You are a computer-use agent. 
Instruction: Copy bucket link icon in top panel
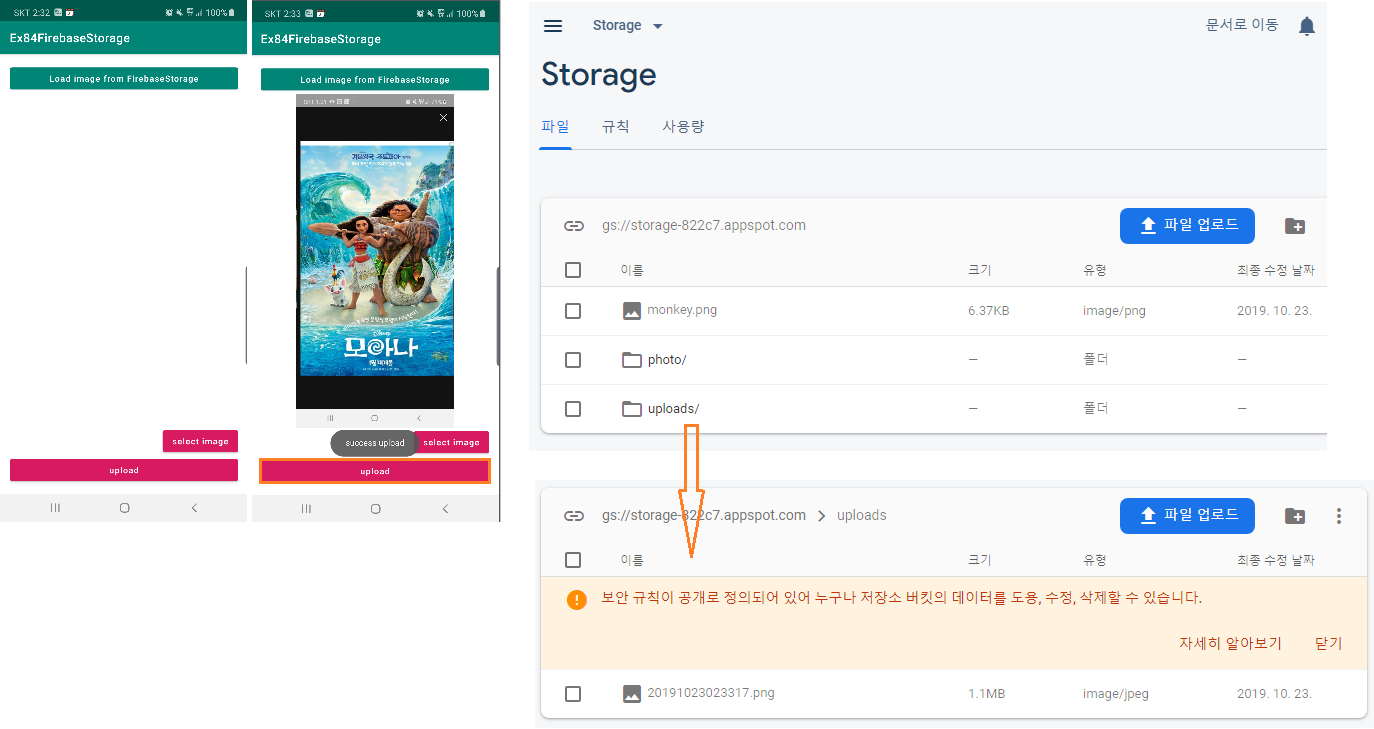574,226
